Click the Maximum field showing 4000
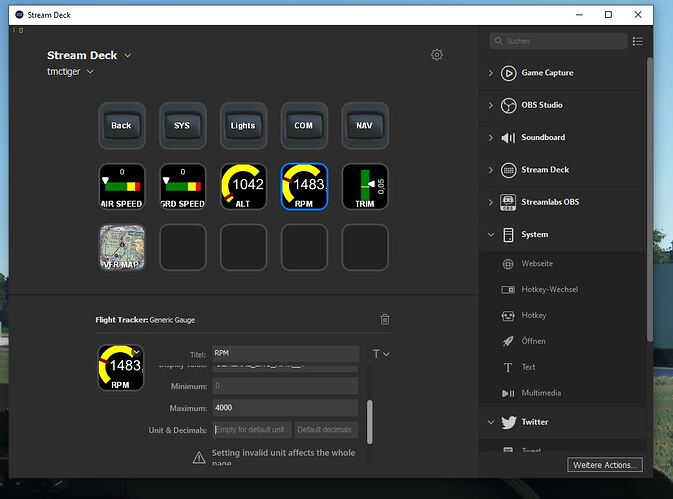 285,408
